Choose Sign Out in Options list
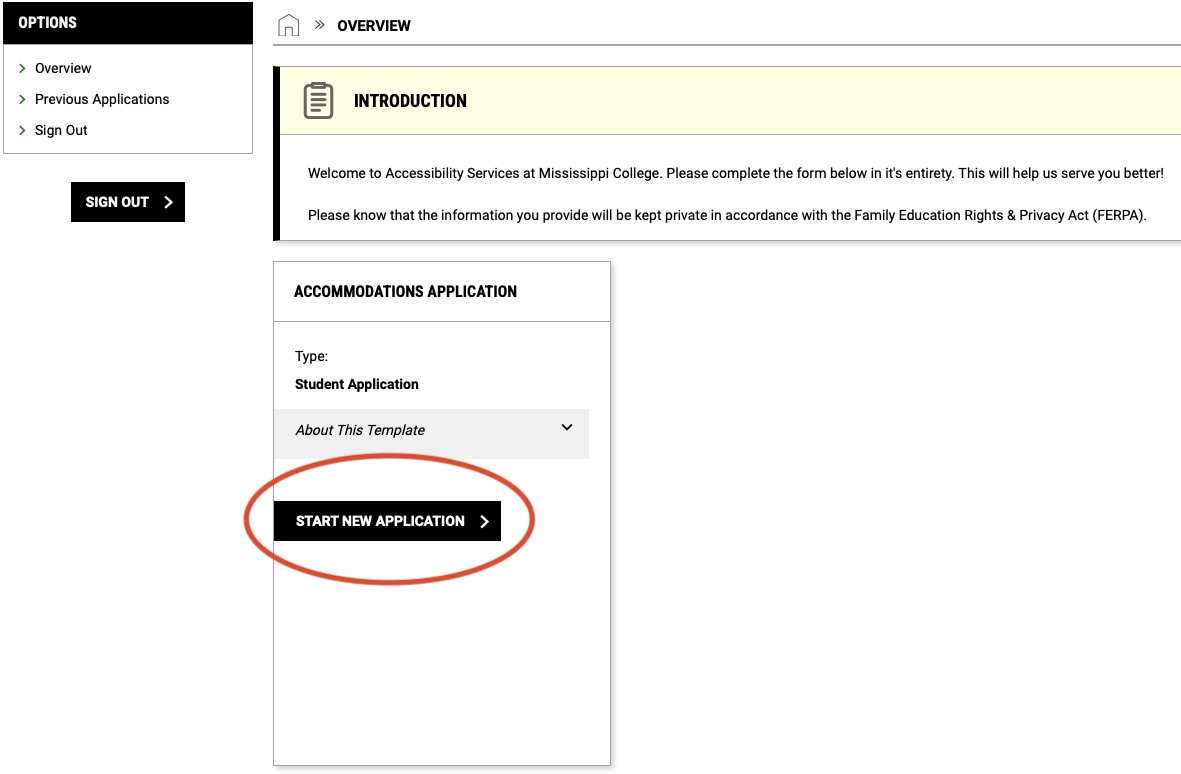This screenshot has width=1181, height=774. (x=61, y=130)
